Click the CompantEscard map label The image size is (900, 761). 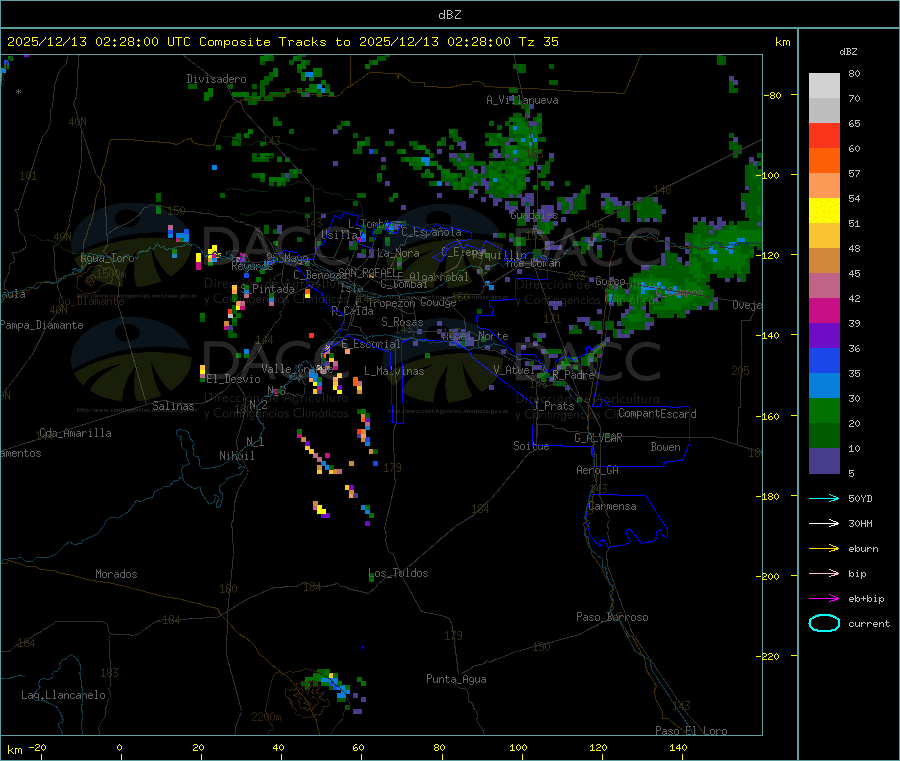657,413
